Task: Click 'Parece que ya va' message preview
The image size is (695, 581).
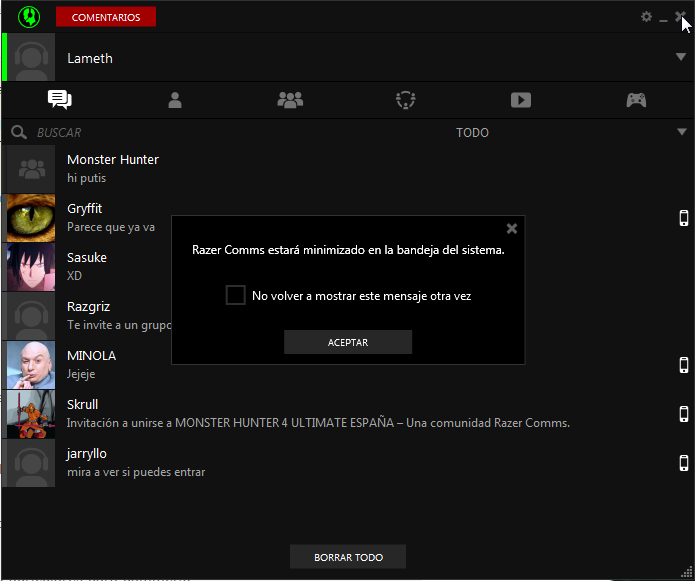Action: (111, 227)
